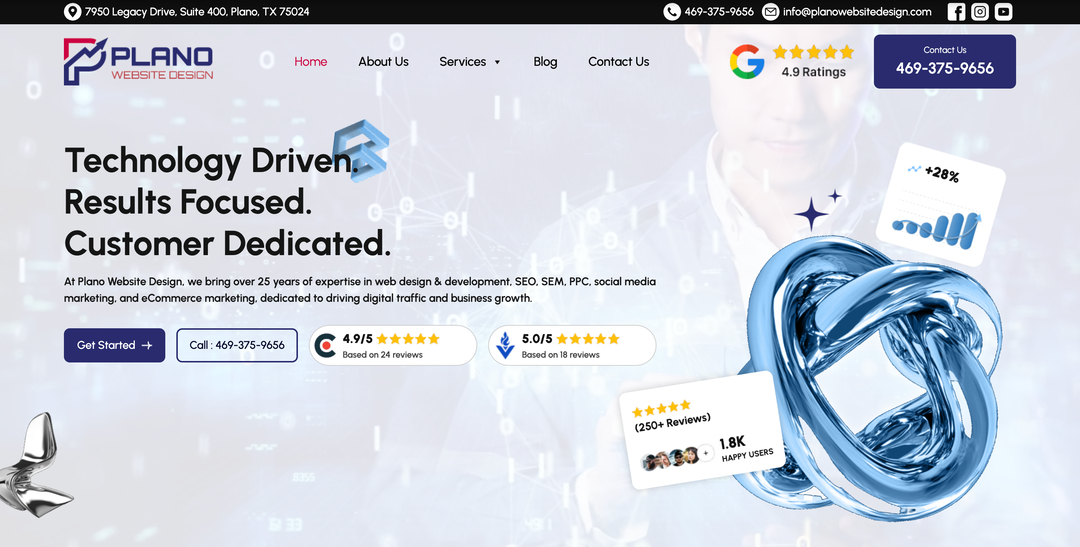
Task: Click the location pin icon
Action: click(72, 12)
